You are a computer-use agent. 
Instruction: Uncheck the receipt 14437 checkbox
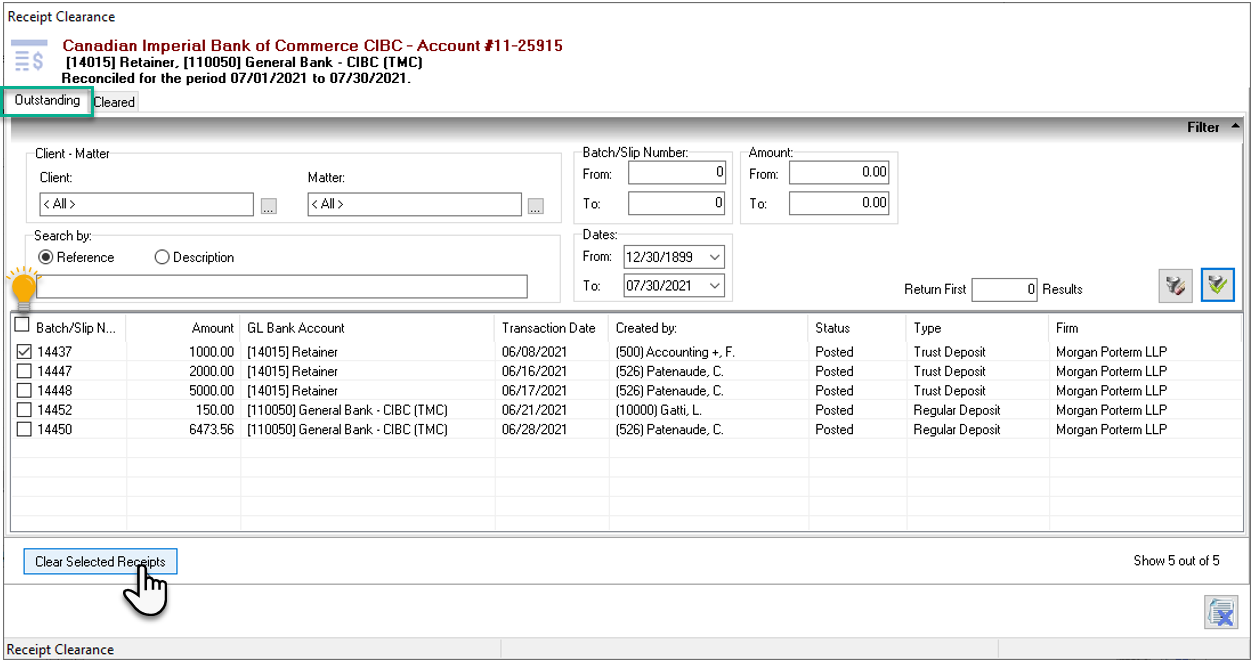[24, 352]
